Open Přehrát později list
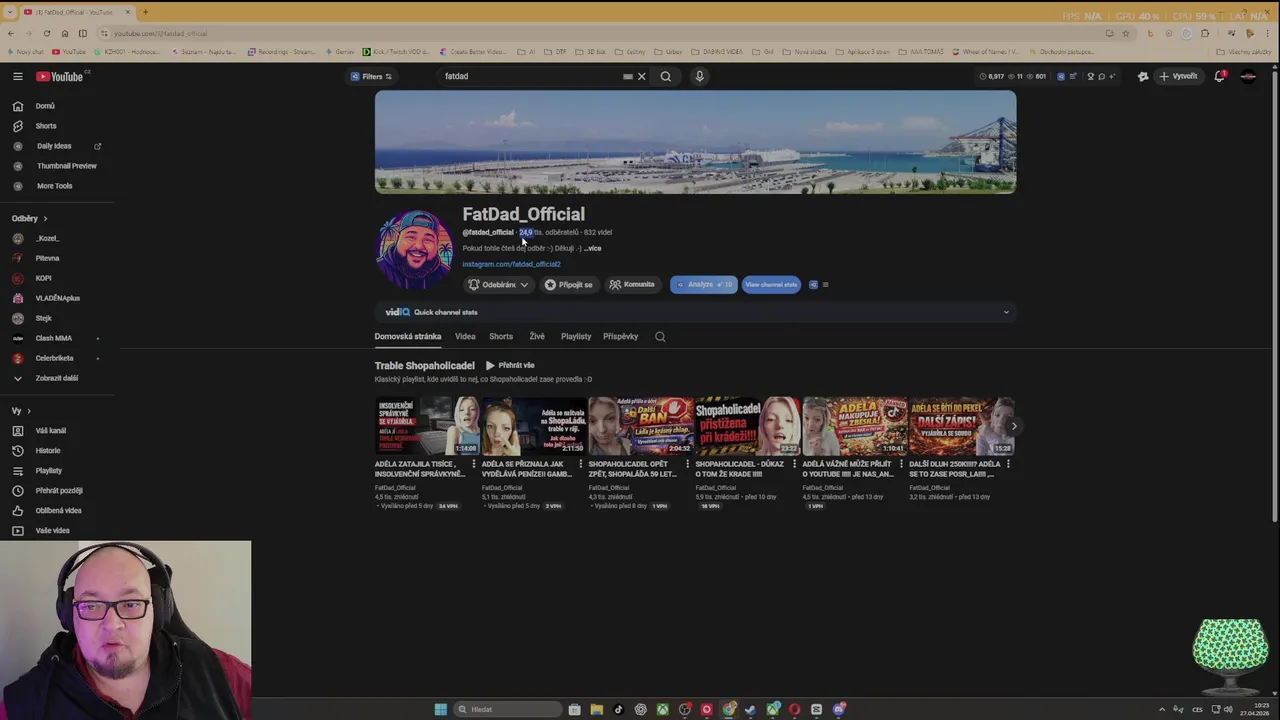Viewport: 1280px width, 720px height. 58,491
